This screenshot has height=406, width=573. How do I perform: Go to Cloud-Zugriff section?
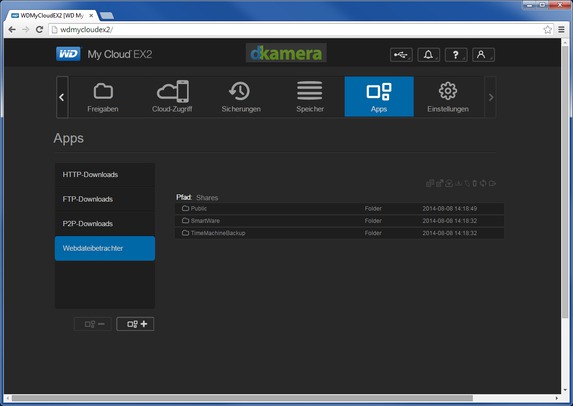click(172, 97)
